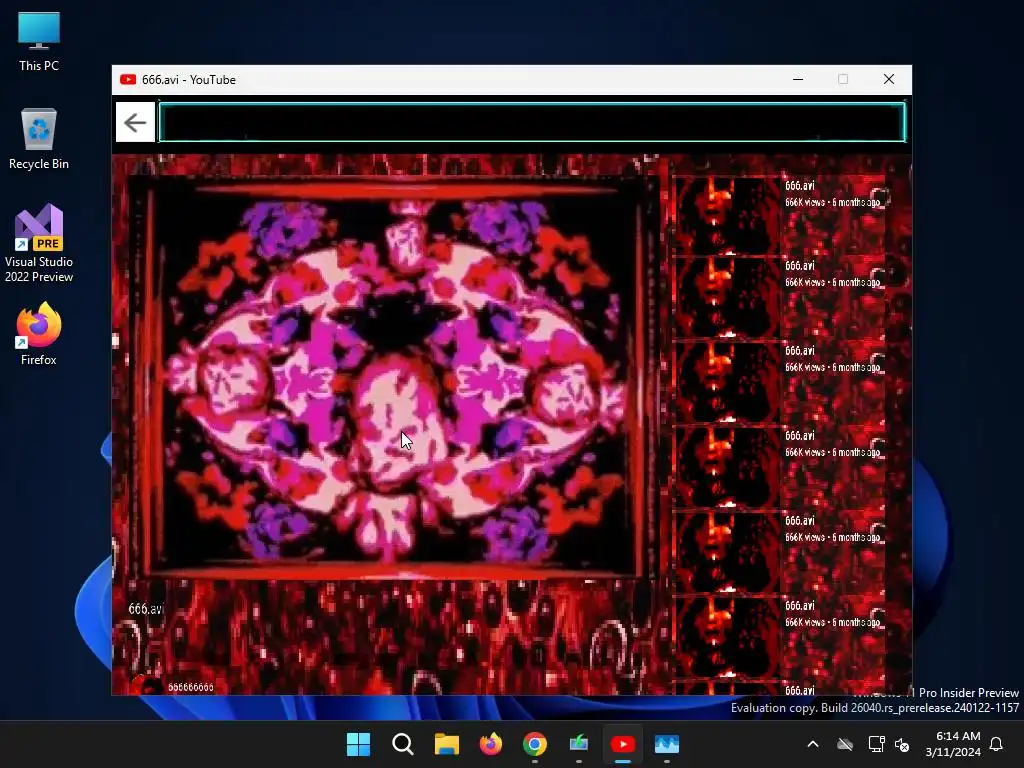Open This PC desktop icon
1024x768 pixels.
39,41
